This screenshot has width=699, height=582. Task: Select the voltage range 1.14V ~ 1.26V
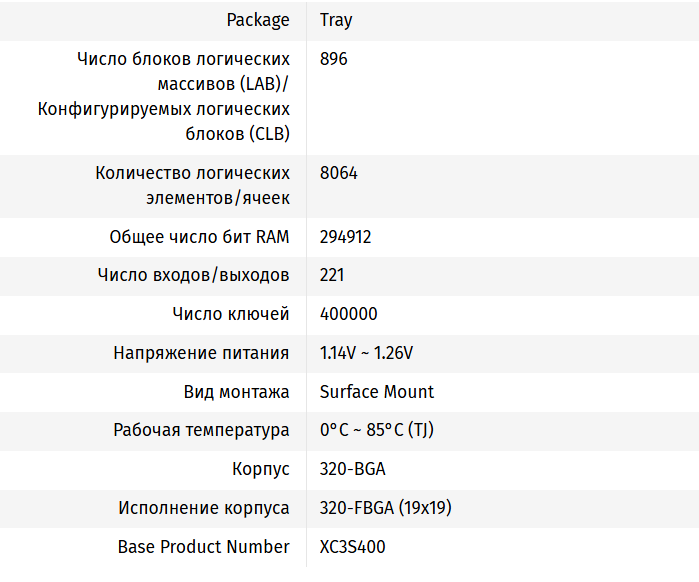pos(366,353)
